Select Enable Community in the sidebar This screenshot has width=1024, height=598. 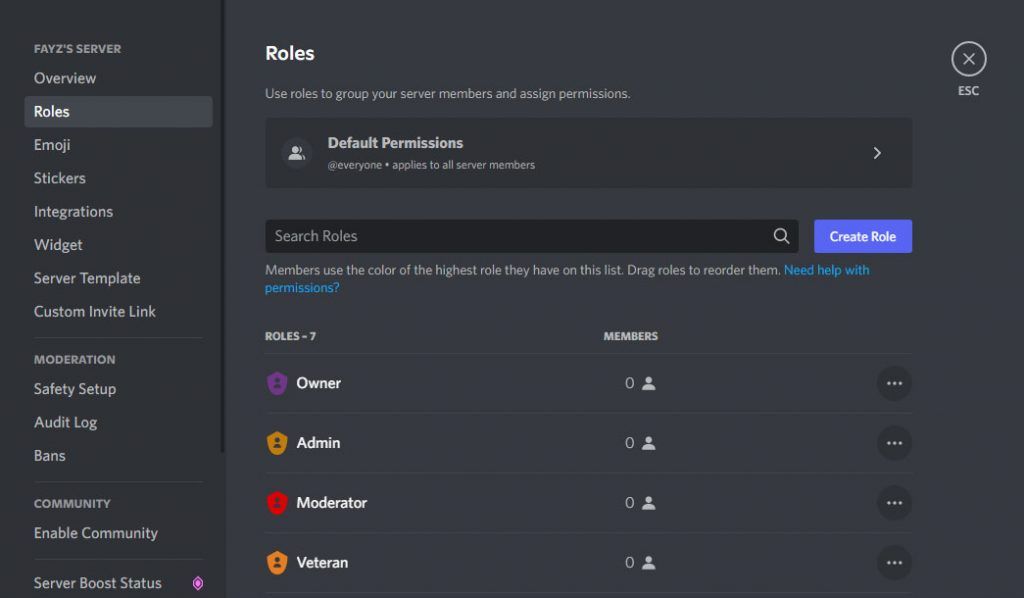(96, 533)
